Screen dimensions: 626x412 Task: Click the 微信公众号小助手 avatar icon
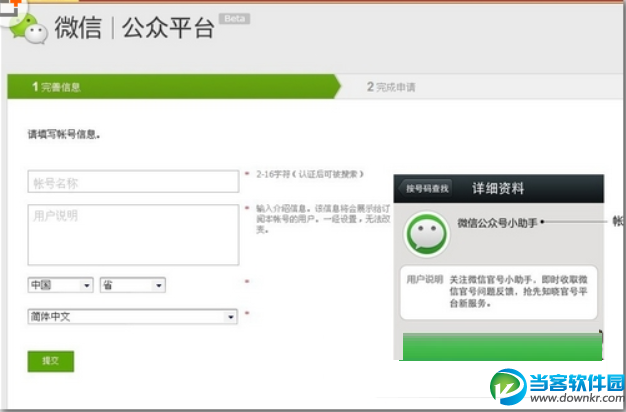coord(427,234)
